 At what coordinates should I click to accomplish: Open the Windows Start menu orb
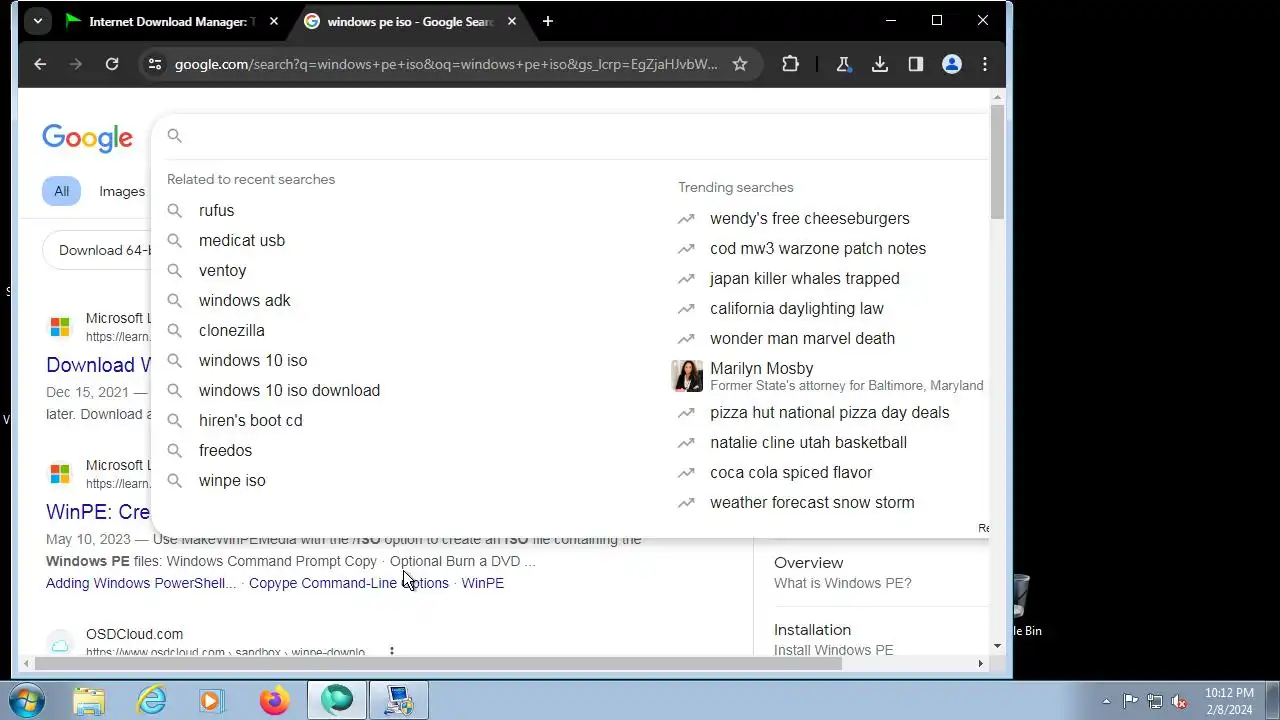[25, 700]
